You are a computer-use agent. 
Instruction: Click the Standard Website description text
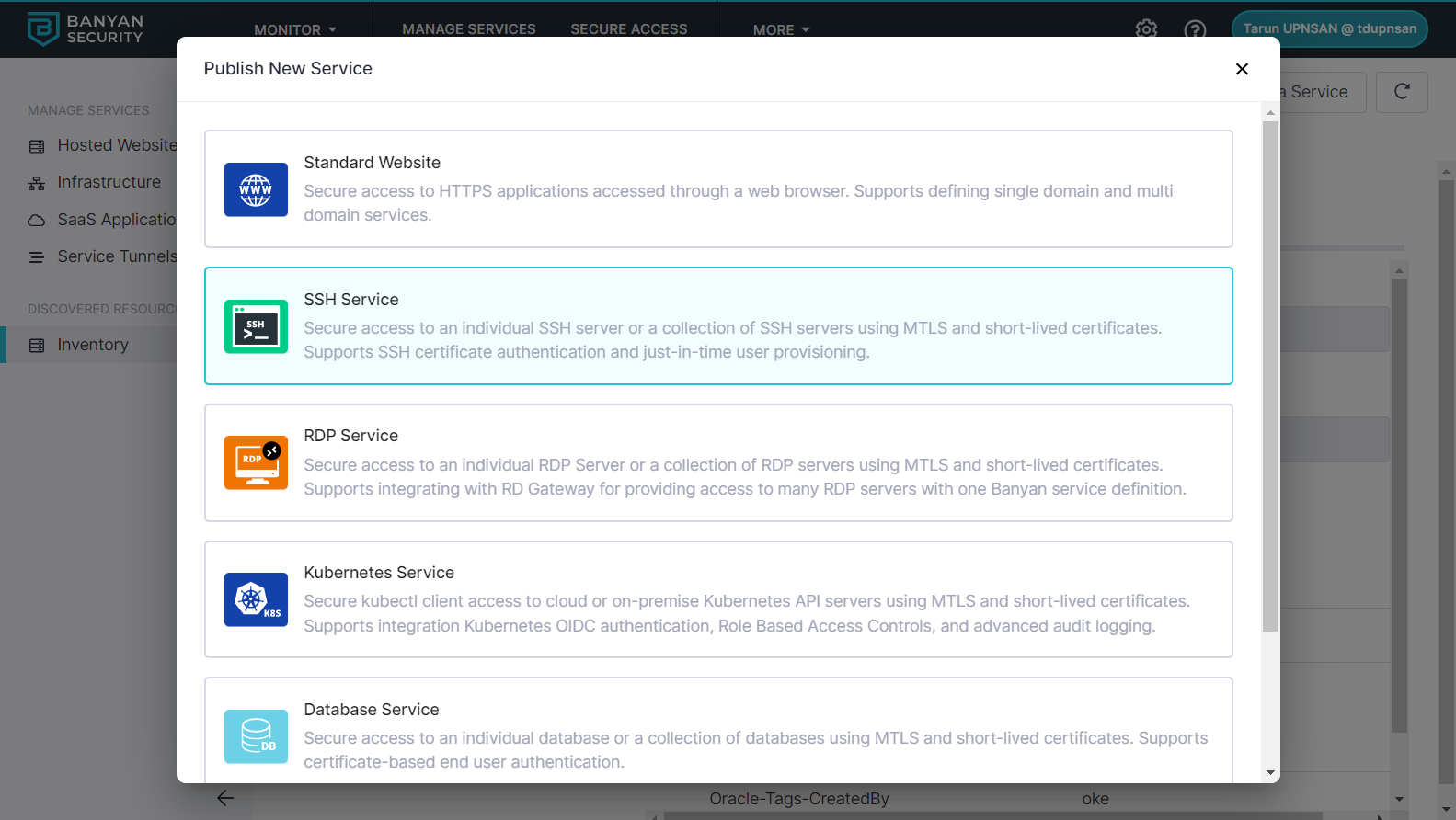739,203
